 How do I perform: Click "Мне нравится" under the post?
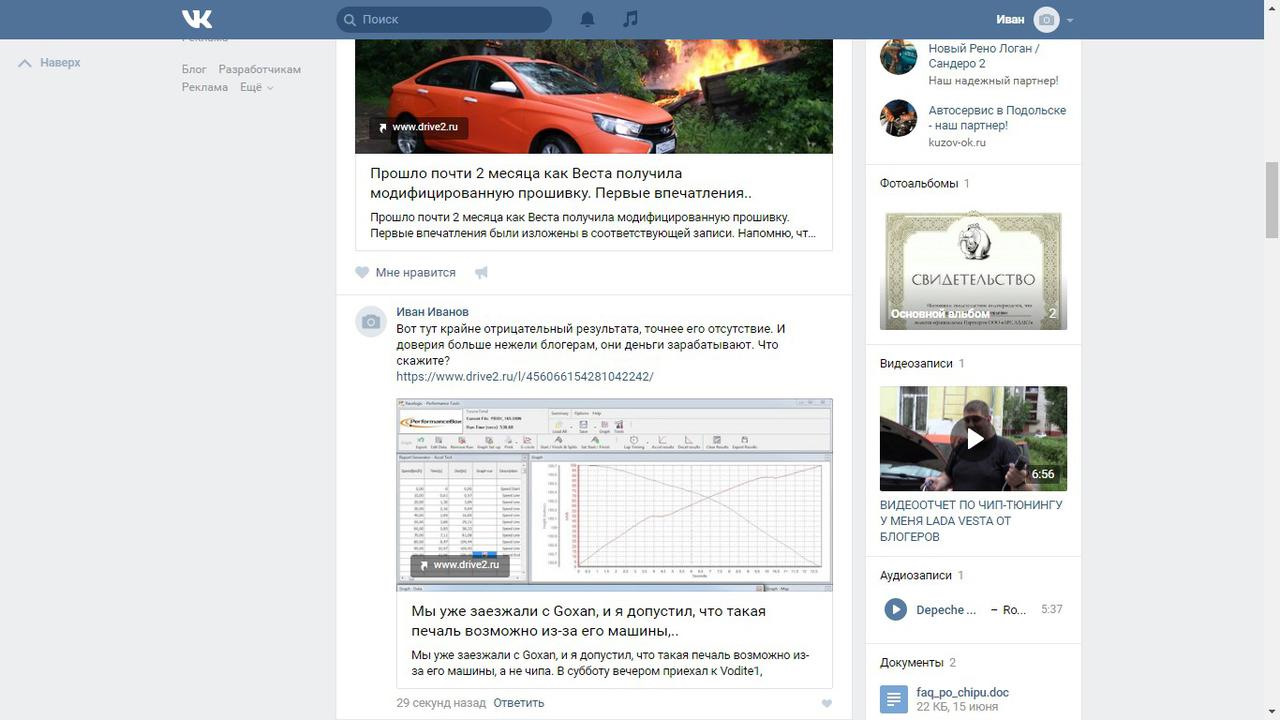pos(415,272)
